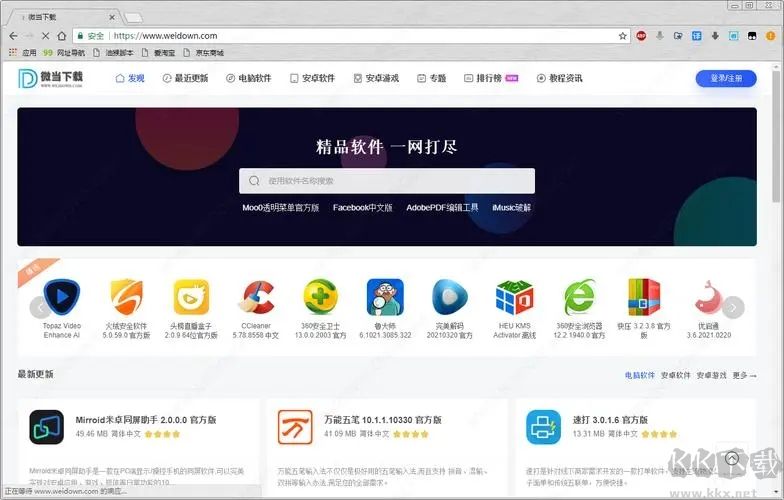
Task: Click the browser back arrow
Action: [14, 36]
